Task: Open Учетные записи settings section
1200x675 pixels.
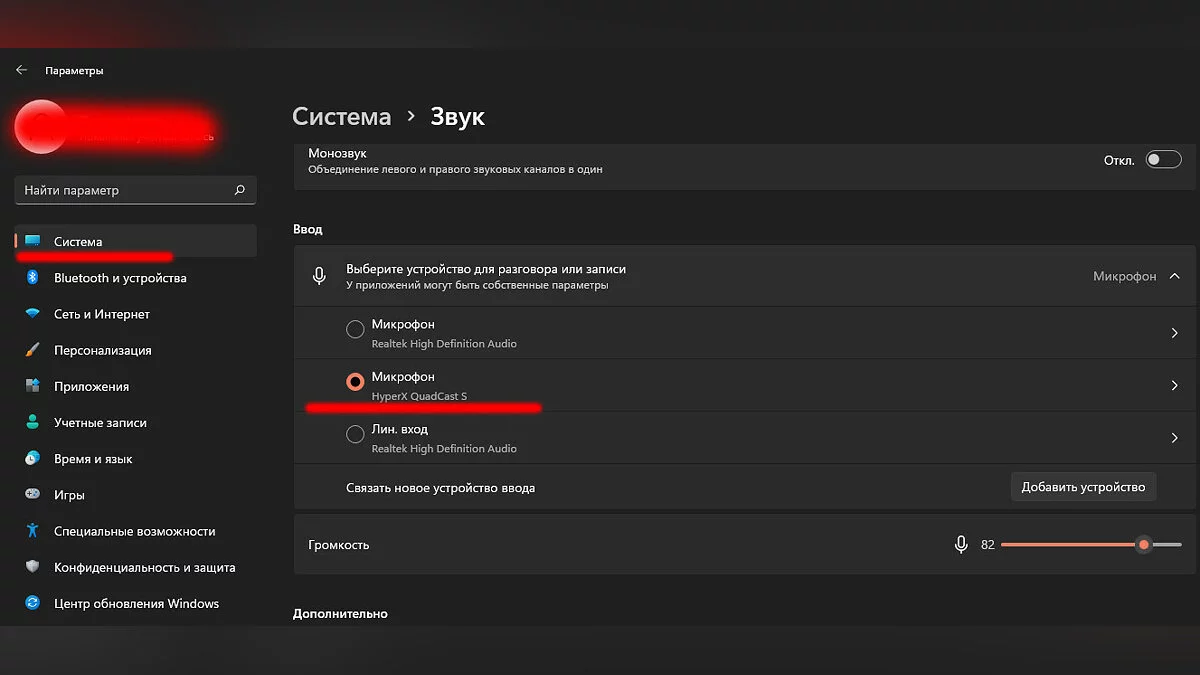Action: click(x=100, y=423)
